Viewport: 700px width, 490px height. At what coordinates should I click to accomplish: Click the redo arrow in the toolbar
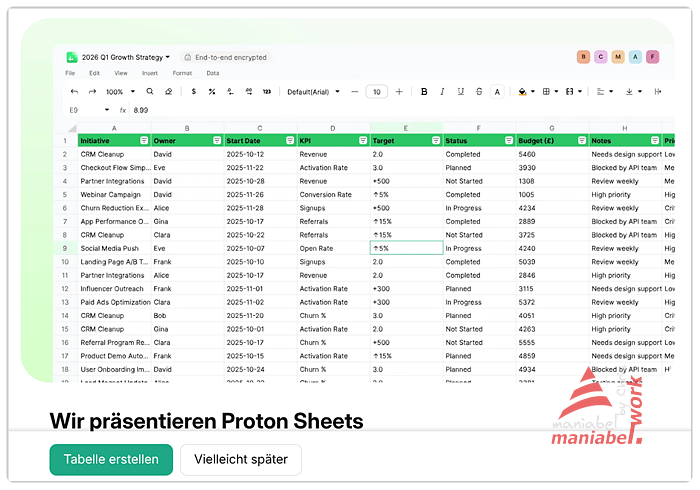[x=90, y=92]
